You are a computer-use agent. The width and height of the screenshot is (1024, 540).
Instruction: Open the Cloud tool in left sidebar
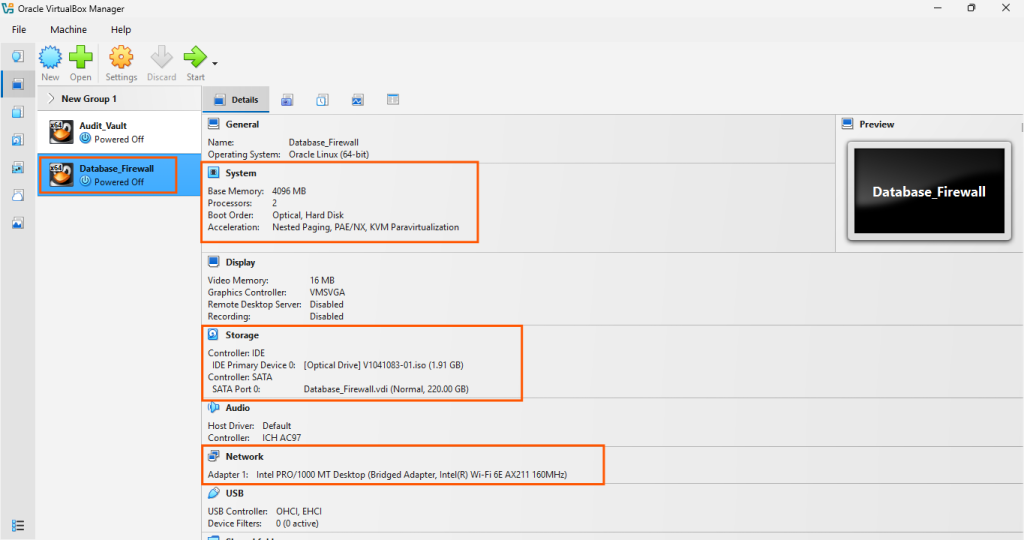18,195
